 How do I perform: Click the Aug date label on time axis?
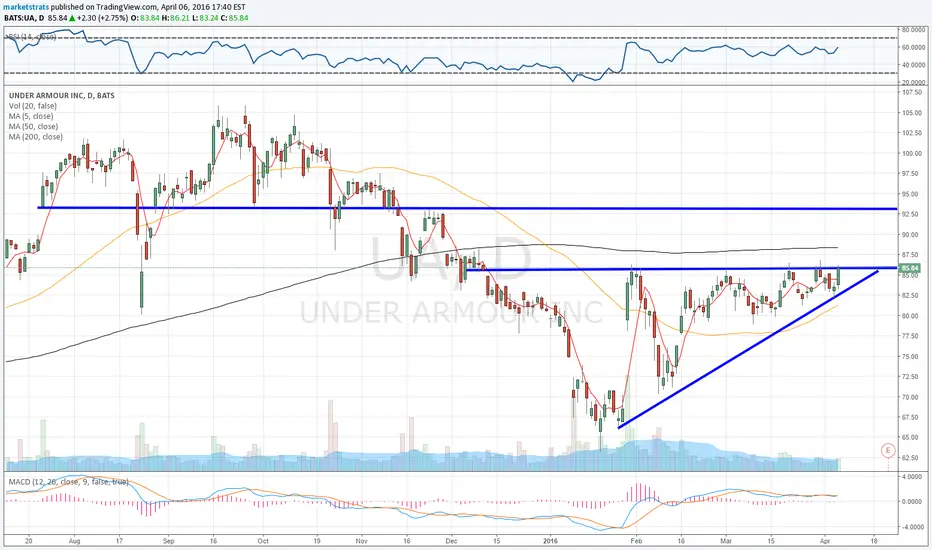(74, 541)
